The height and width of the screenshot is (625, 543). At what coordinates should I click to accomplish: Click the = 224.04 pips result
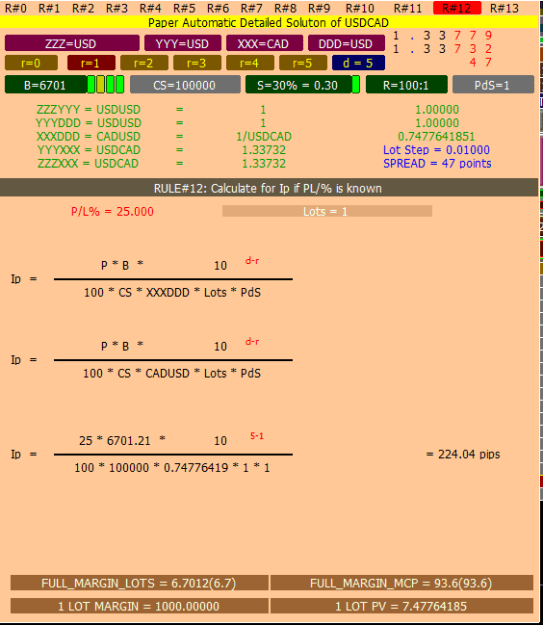463,454
